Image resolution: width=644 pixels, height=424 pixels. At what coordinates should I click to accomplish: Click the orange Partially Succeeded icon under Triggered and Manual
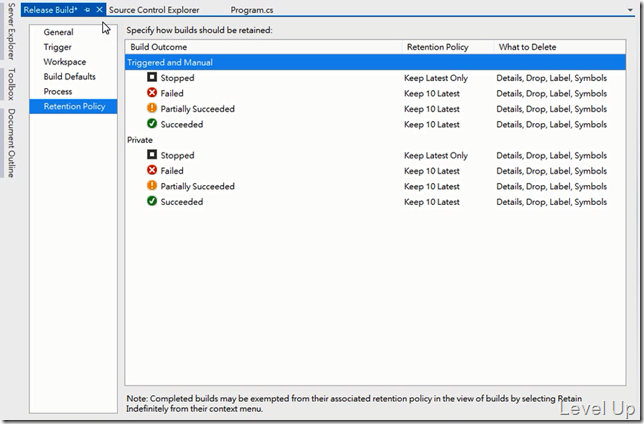coord(152,108)
